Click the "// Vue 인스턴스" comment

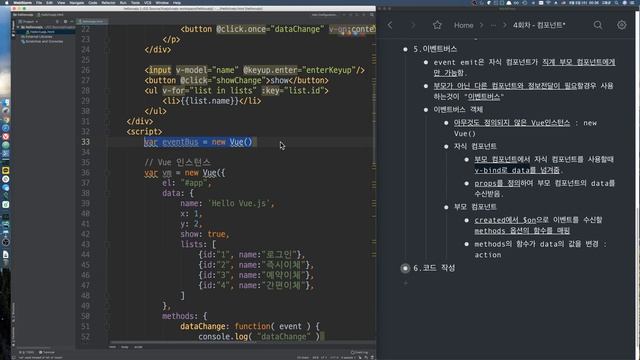tap(177, 162)
